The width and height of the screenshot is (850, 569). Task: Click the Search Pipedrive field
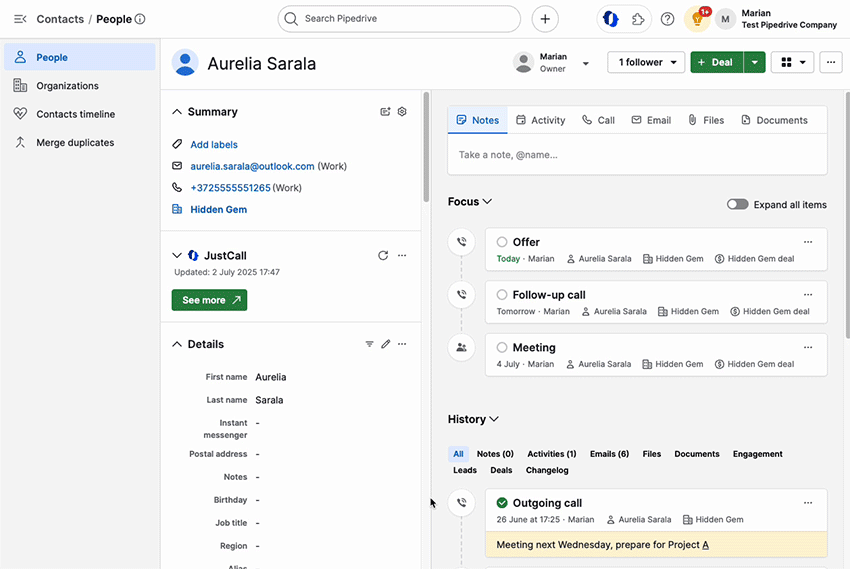[x=399, y=19]
